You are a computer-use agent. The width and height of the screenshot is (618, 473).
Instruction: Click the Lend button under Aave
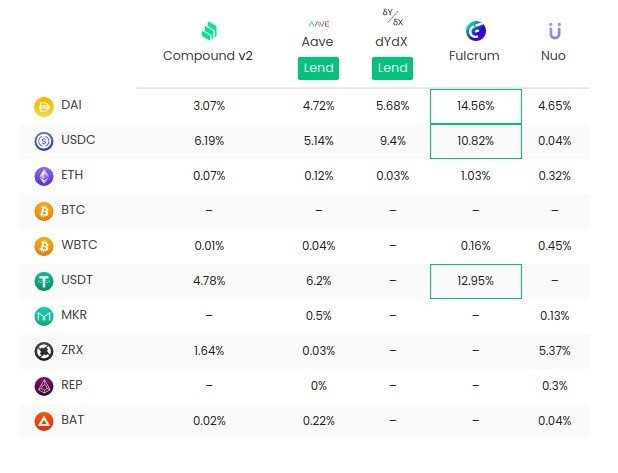[317, 68]
